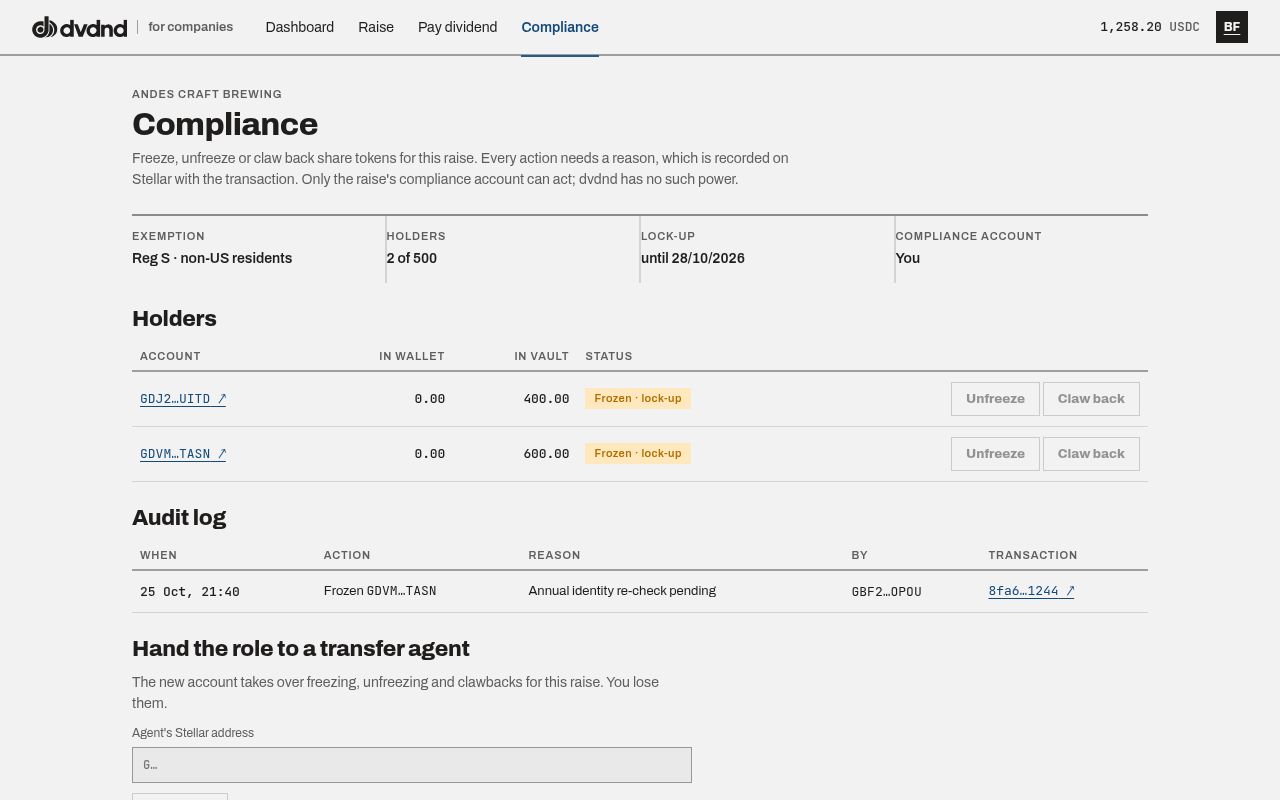Click the action Frozen GDVM…TASN
Screen dimensions: 1280x800
380,591
